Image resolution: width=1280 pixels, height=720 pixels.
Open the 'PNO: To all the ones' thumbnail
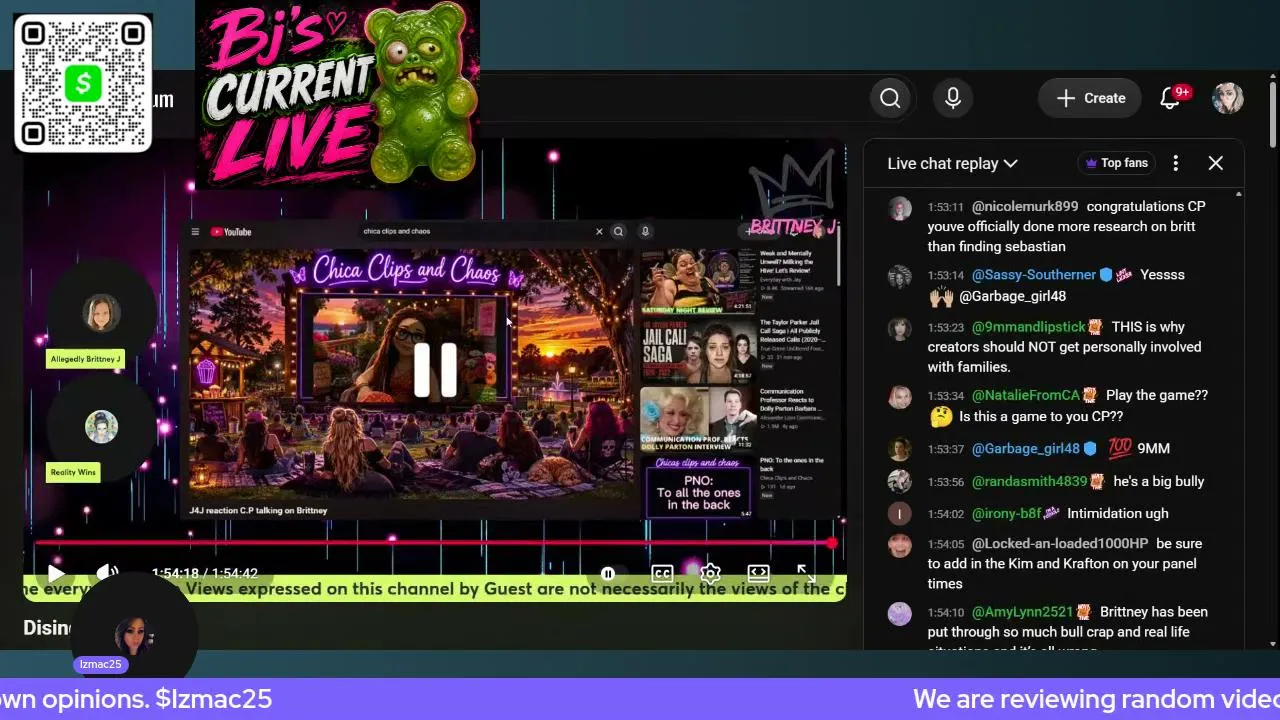tap(698, 488)
